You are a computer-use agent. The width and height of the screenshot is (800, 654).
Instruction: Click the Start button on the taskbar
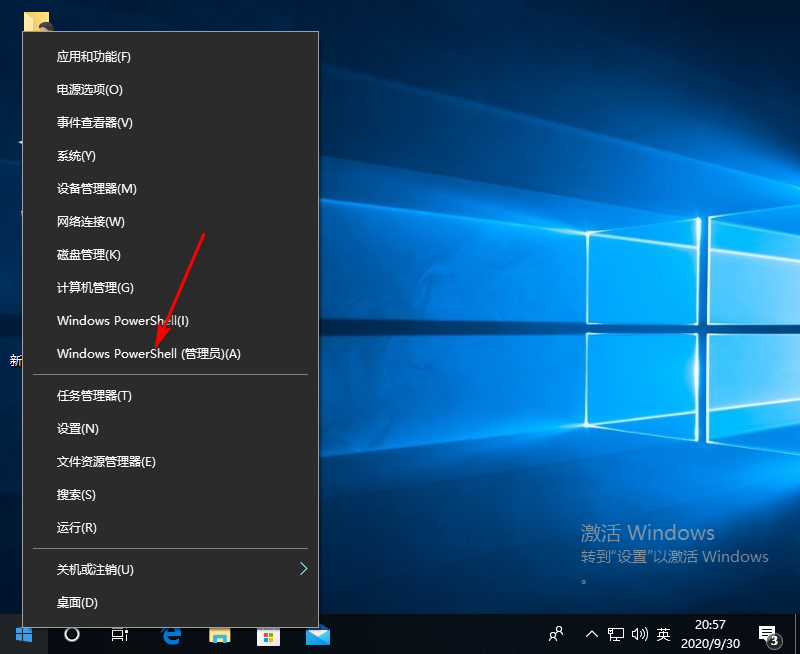coord(22,634)
